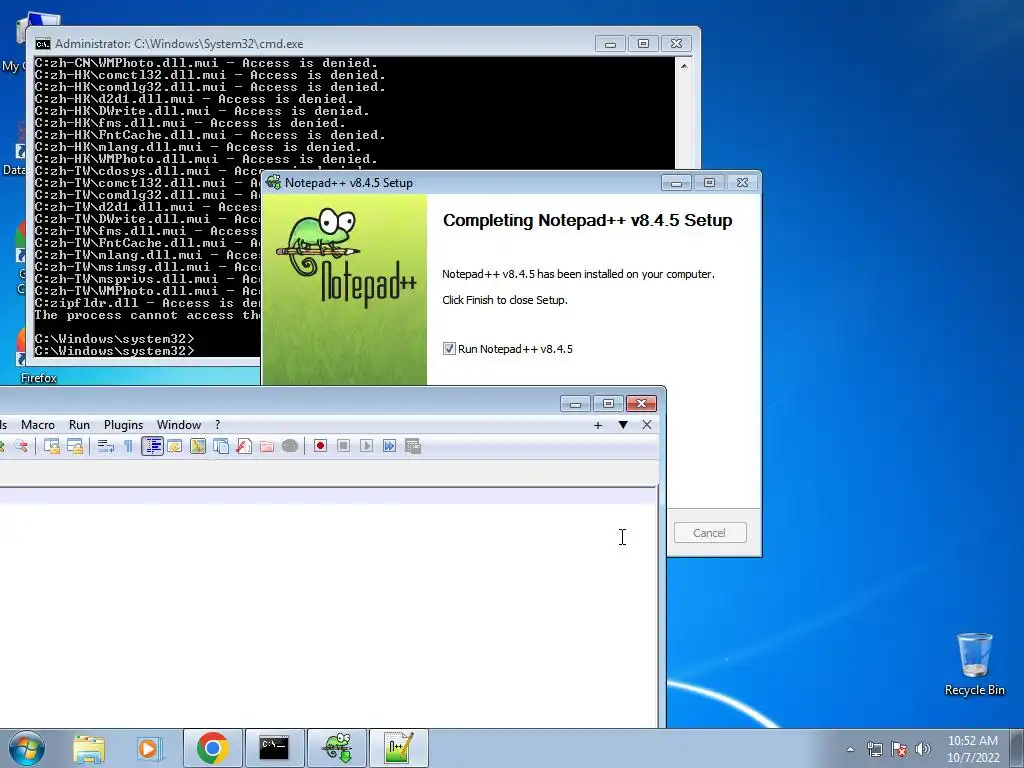Open the Macro menu
Image resolution: width=1024 pixels, height=768 pixels.
tap(38, 424)
